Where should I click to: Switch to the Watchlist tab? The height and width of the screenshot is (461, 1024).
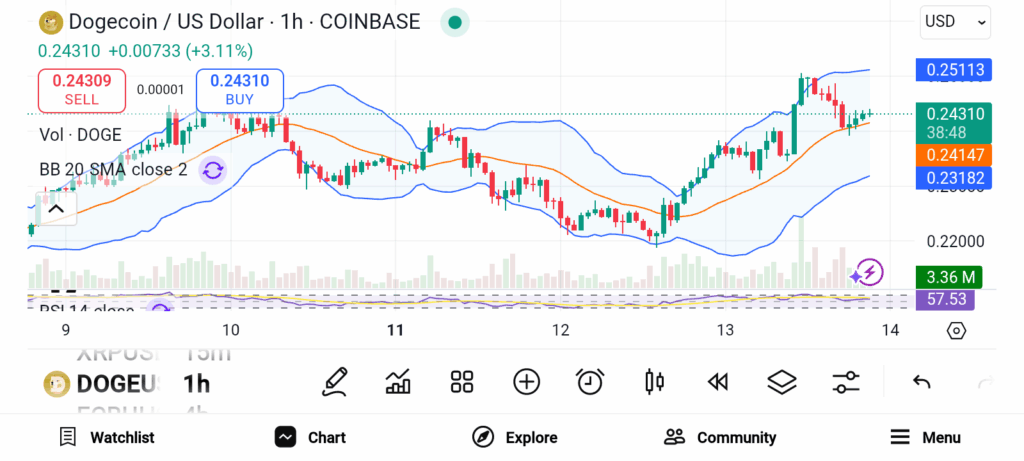tap(107, 437)
